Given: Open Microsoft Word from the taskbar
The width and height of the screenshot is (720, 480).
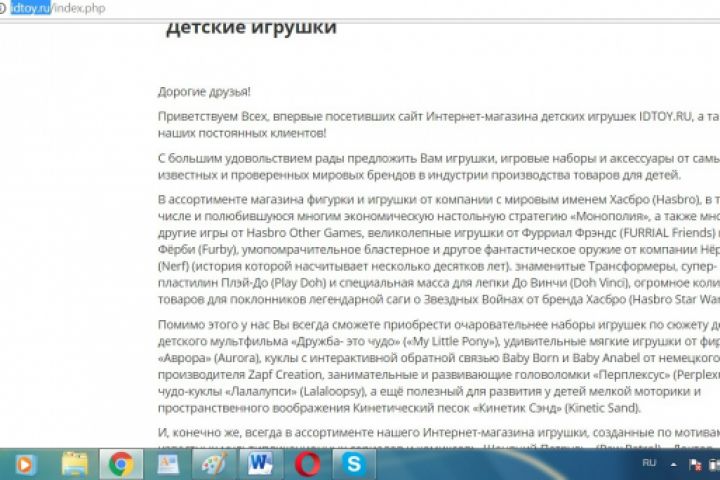Looking at the screenshot, I should tap(260, 464).
